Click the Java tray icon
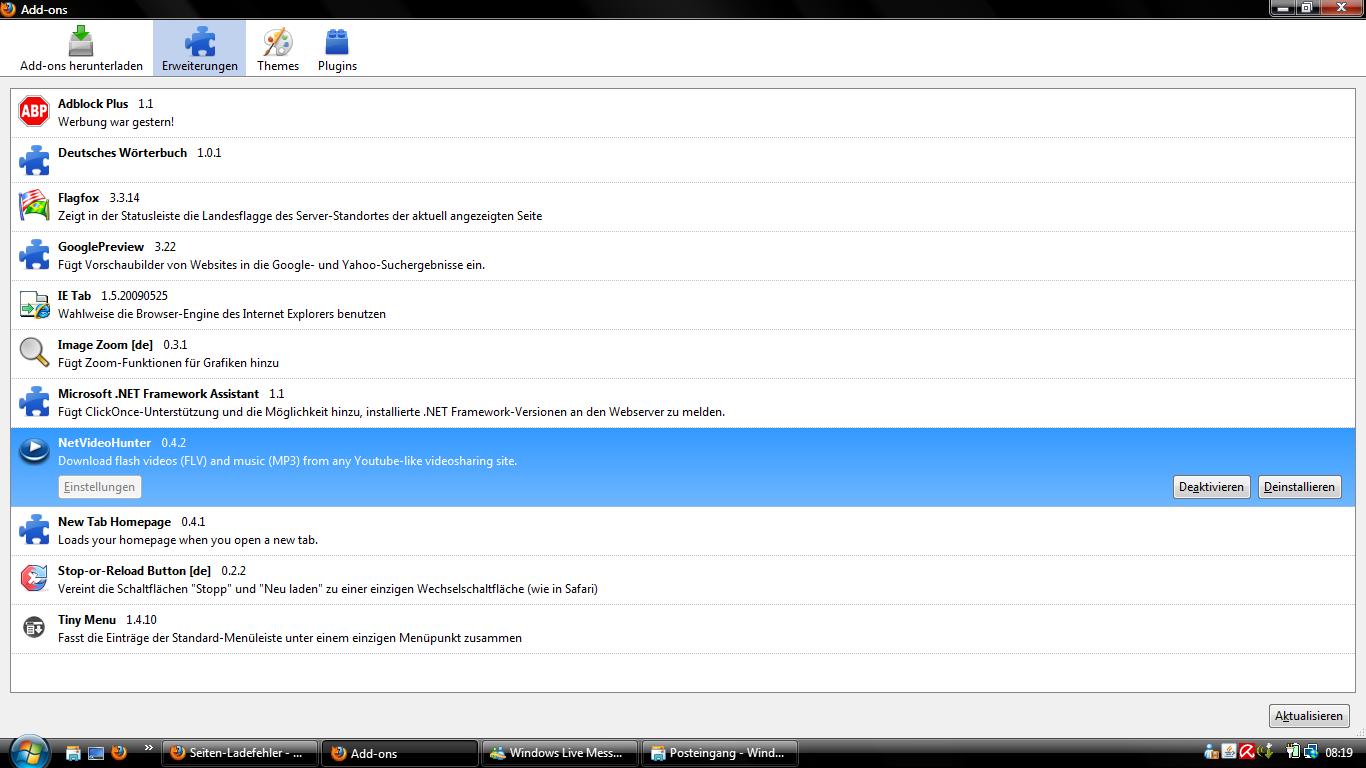 click(1229, 752)
